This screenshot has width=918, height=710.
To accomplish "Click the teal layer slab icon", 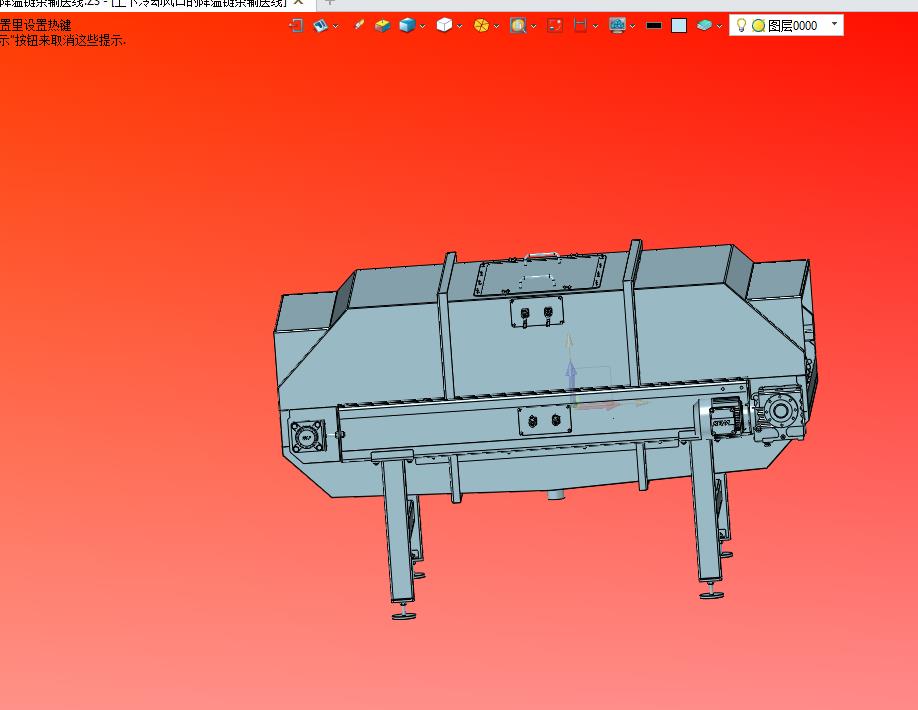I will pos(704,25).
